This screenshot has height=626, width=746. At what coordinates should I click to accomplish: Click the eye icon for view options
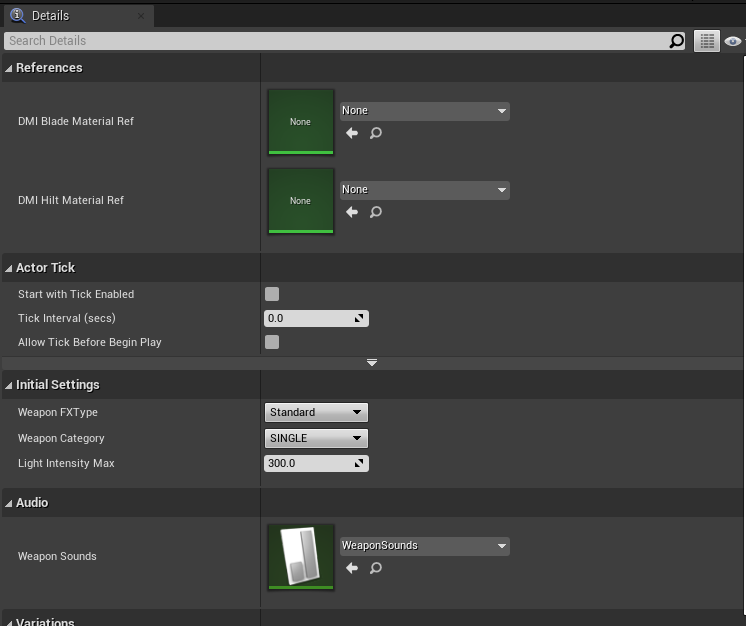point(733,41)
